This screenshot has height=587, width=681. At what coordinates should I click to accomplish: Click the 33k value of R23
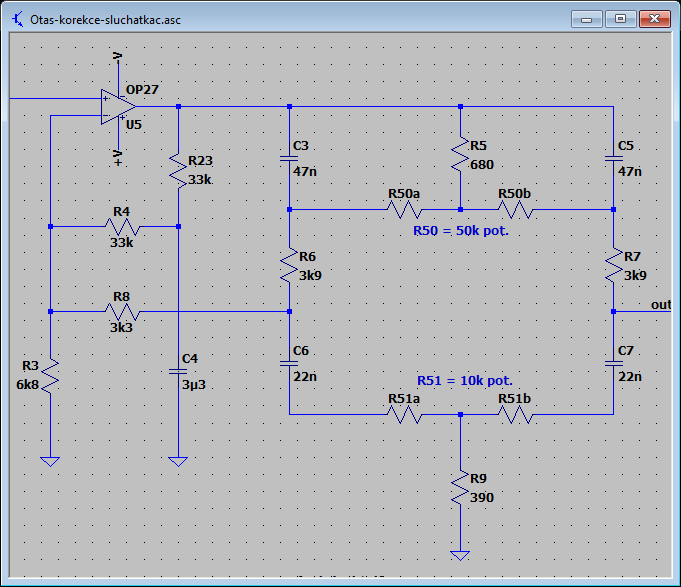pyautogui.click(x=200, y=179)
